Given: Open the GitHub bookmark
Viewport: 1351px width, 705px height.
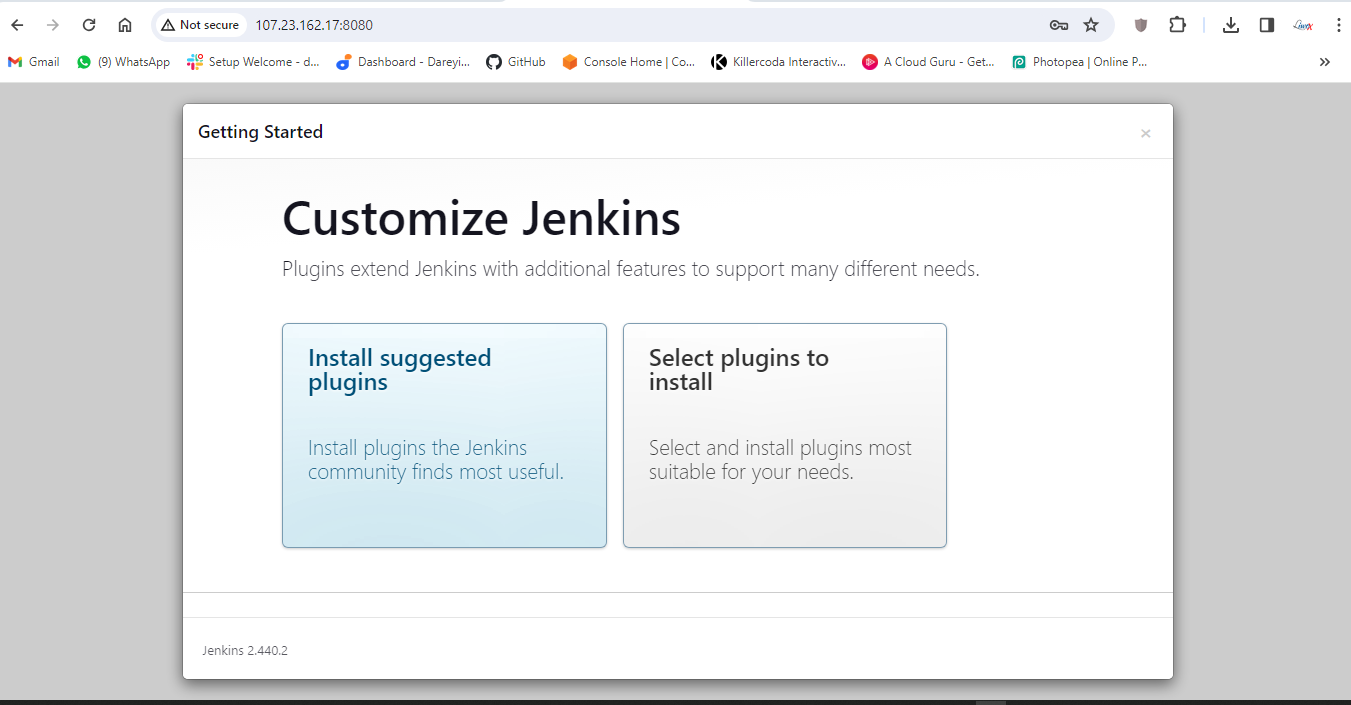Looking at the screenshot, I should coord(516,62).
